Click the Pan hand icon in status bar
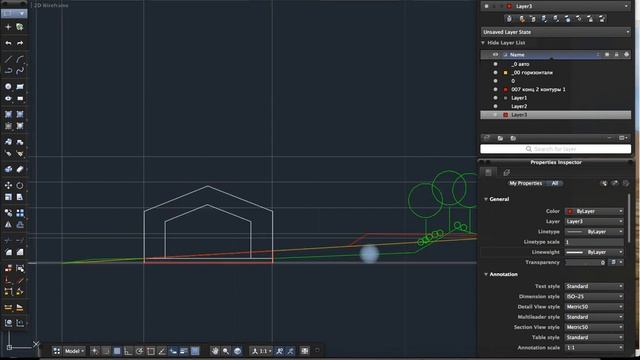Image resolution: width=640 pixels, height=360 pixels. click(x=215, y=351)
